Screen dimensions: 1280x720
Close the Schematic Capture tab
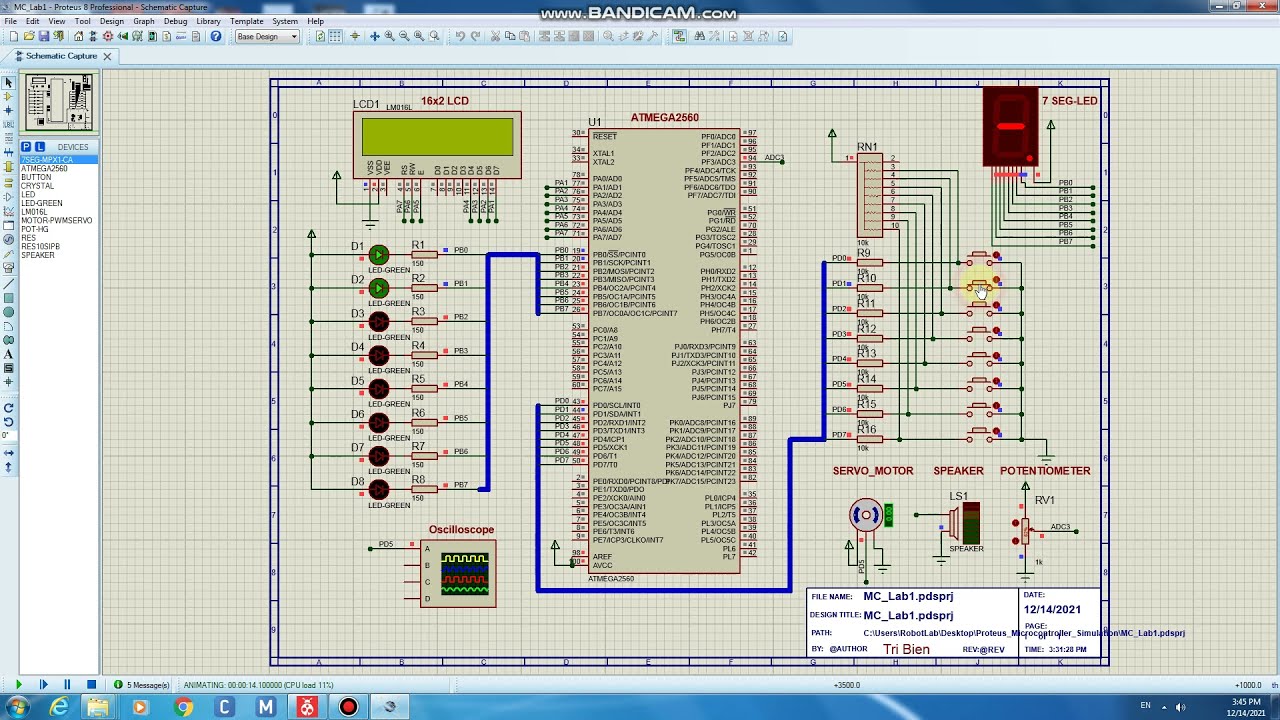click(x=107, y=56)
